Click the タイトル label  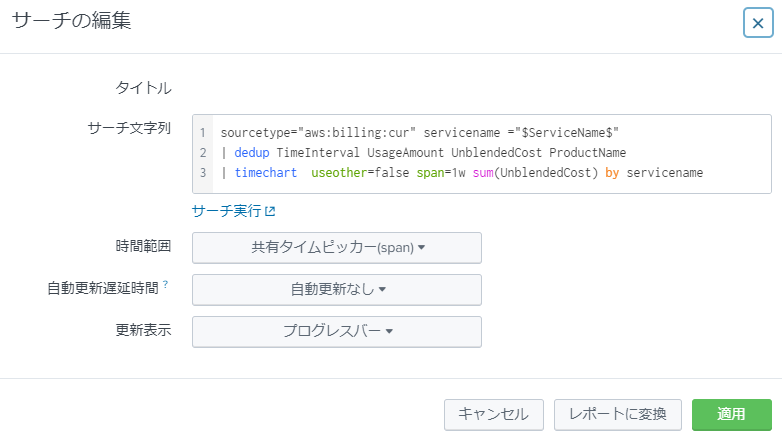point(144,88)
